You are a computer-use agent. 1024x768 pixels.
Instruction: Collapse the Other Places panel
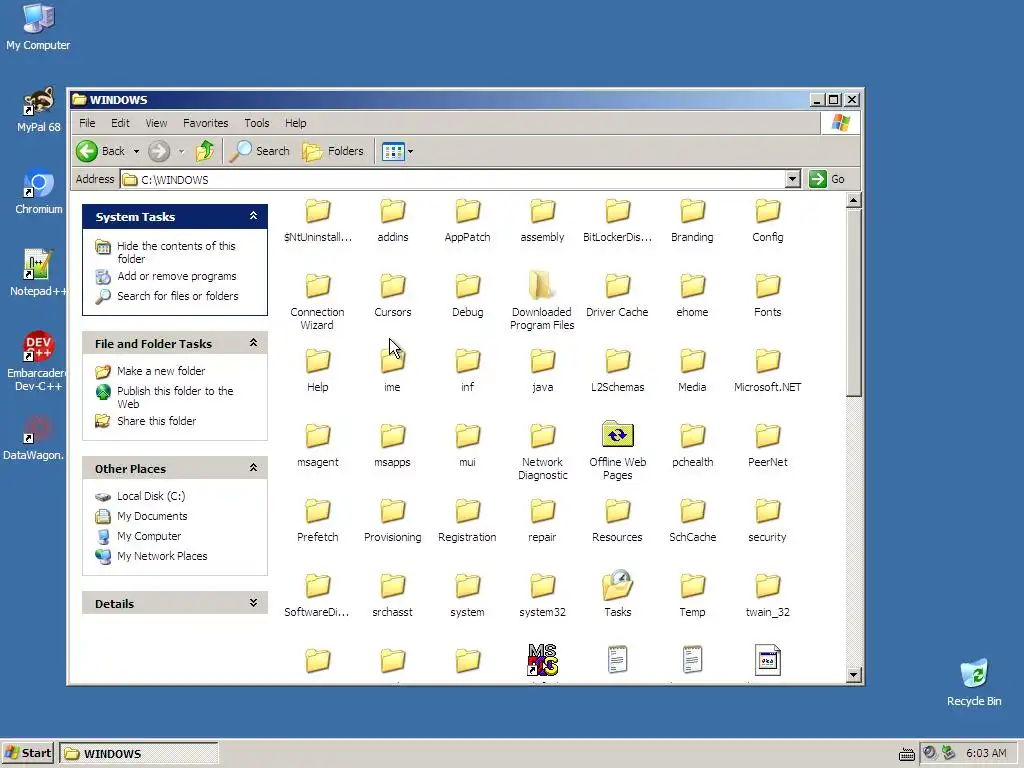(253, 468)
